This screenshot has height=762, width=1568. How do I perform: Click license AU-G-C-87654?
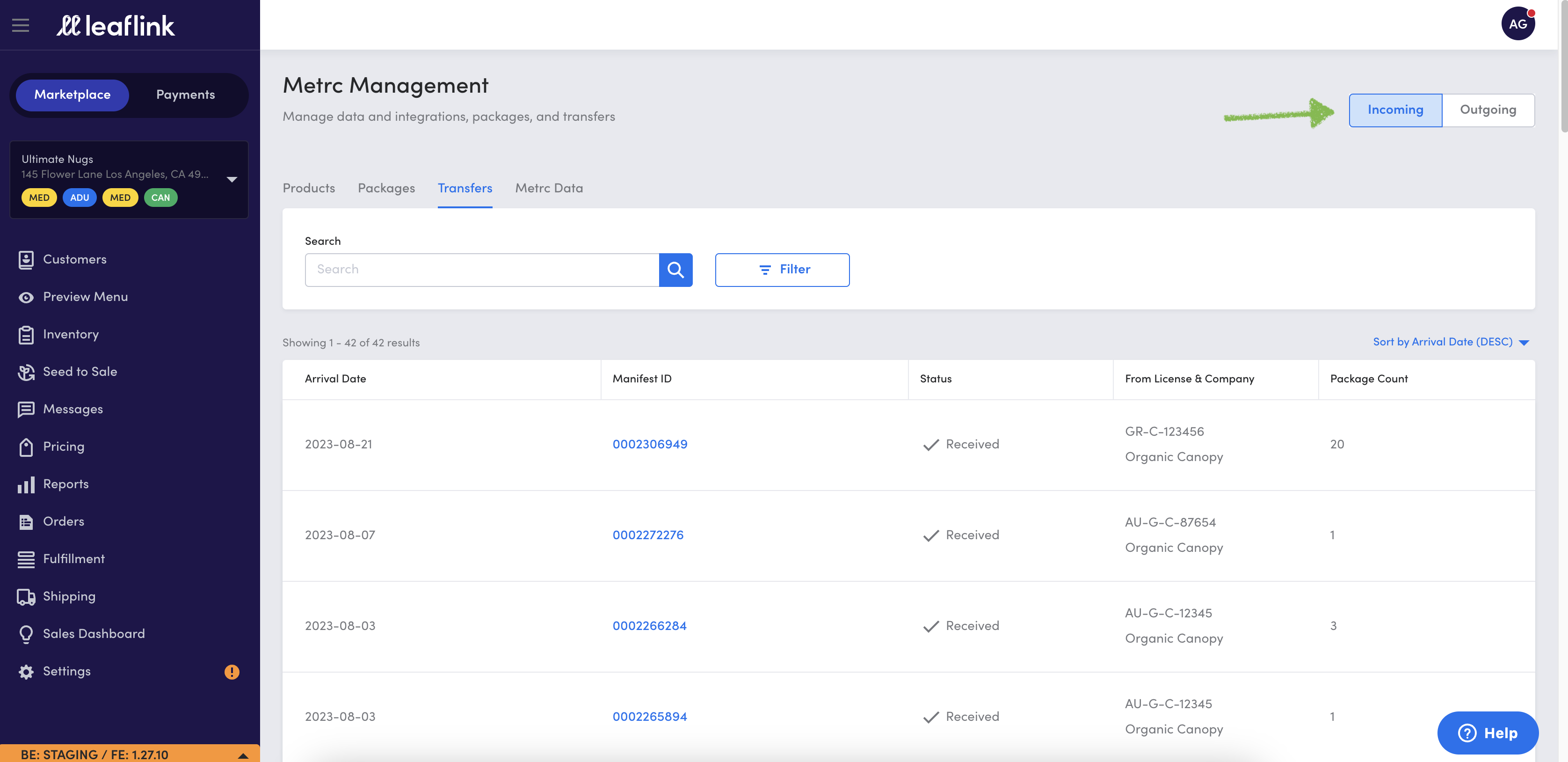(x=1170, y=522)
